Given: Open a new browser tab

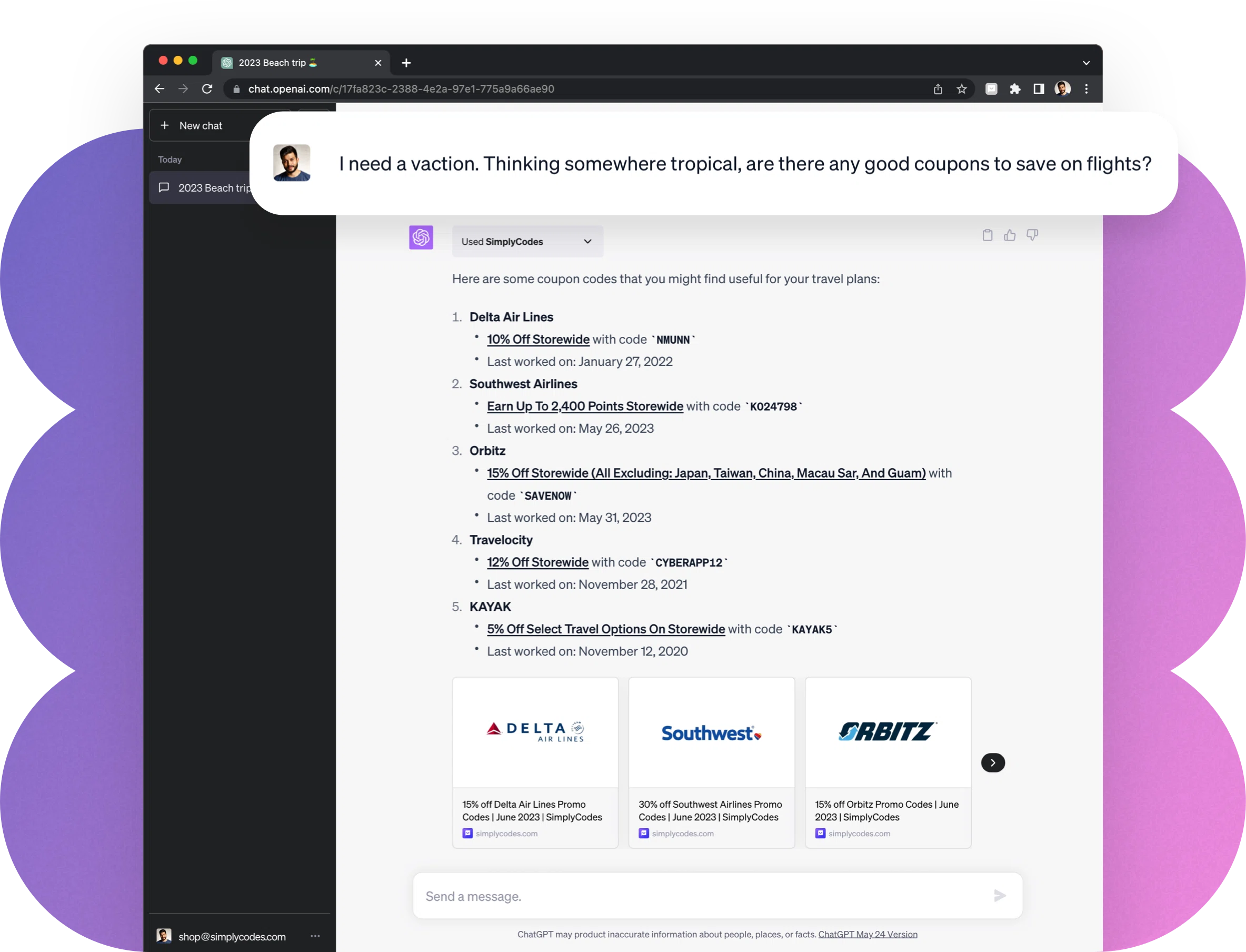Looking at the screenshot, I should tap(406, 63).
